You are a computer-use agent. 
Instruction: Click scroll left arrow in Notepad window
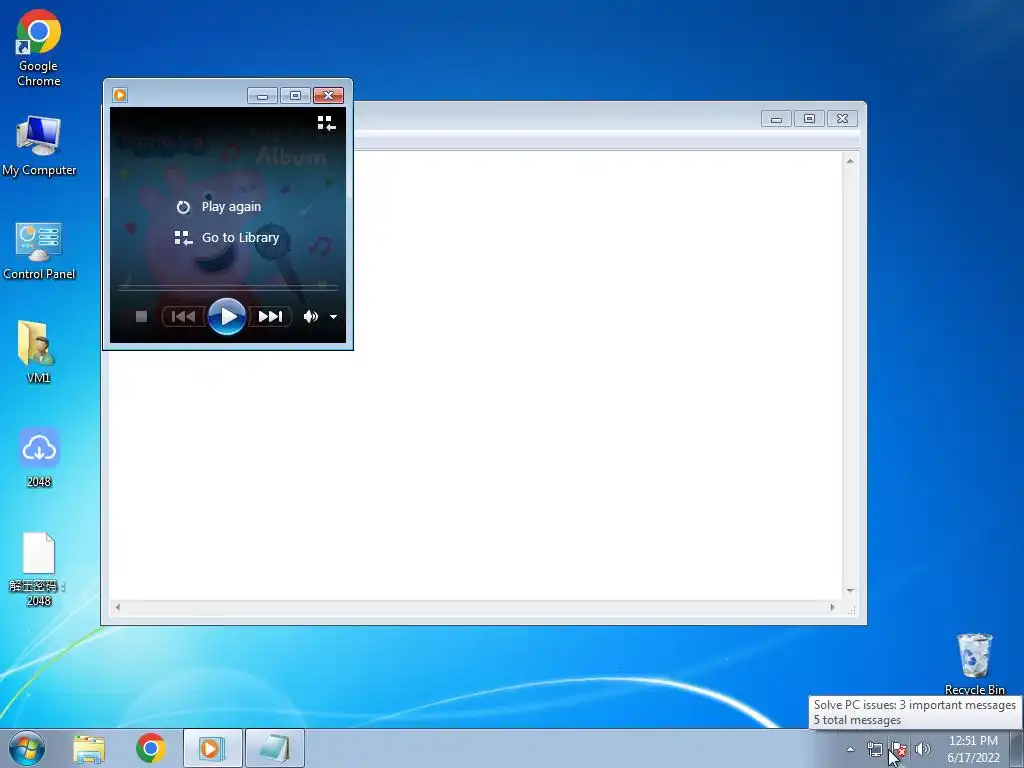click(x=118, y=607)
